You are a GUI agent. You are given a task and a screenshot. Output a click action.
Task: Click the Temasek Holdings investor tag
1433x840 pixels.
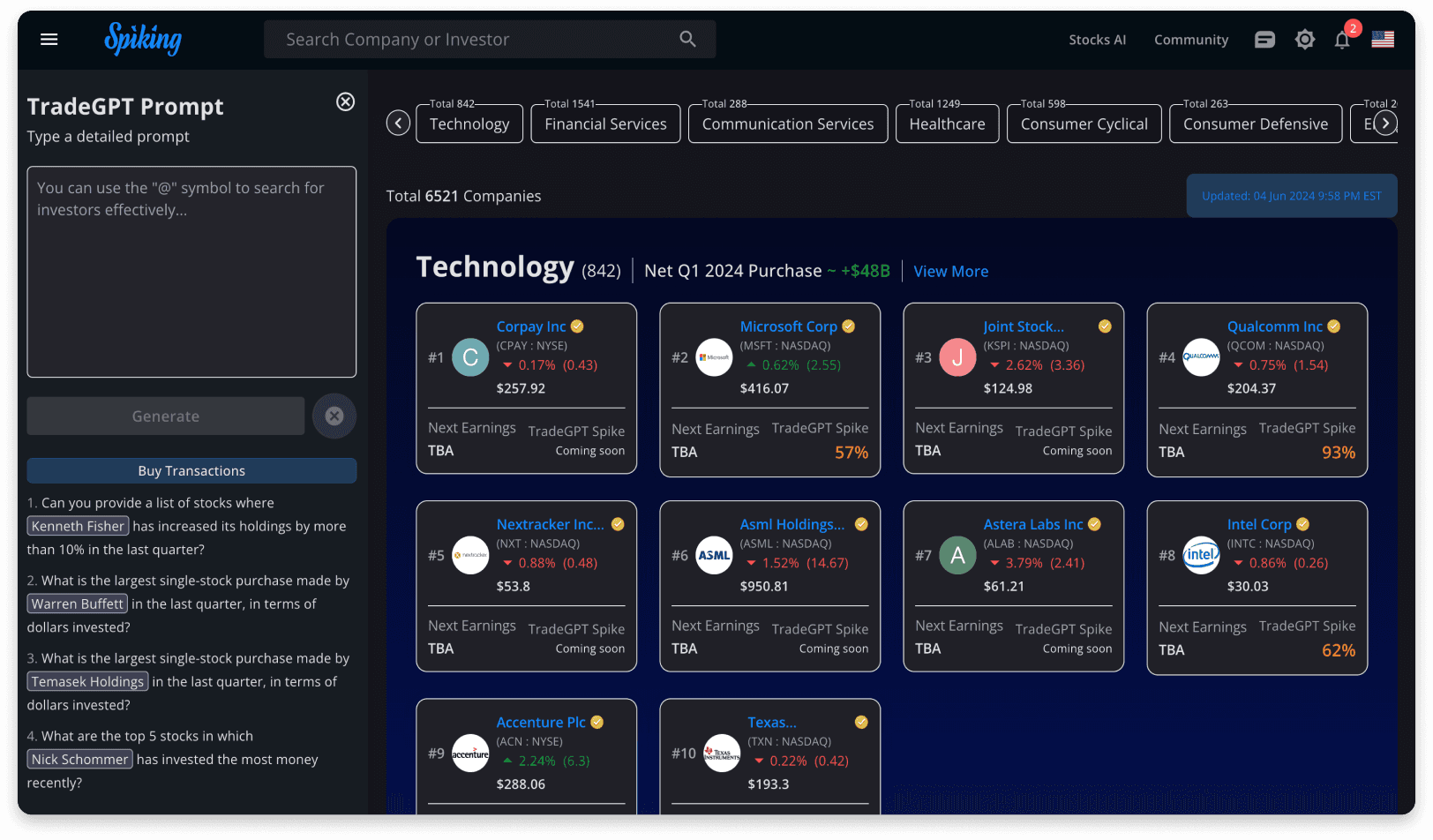(x=87, y=681)
